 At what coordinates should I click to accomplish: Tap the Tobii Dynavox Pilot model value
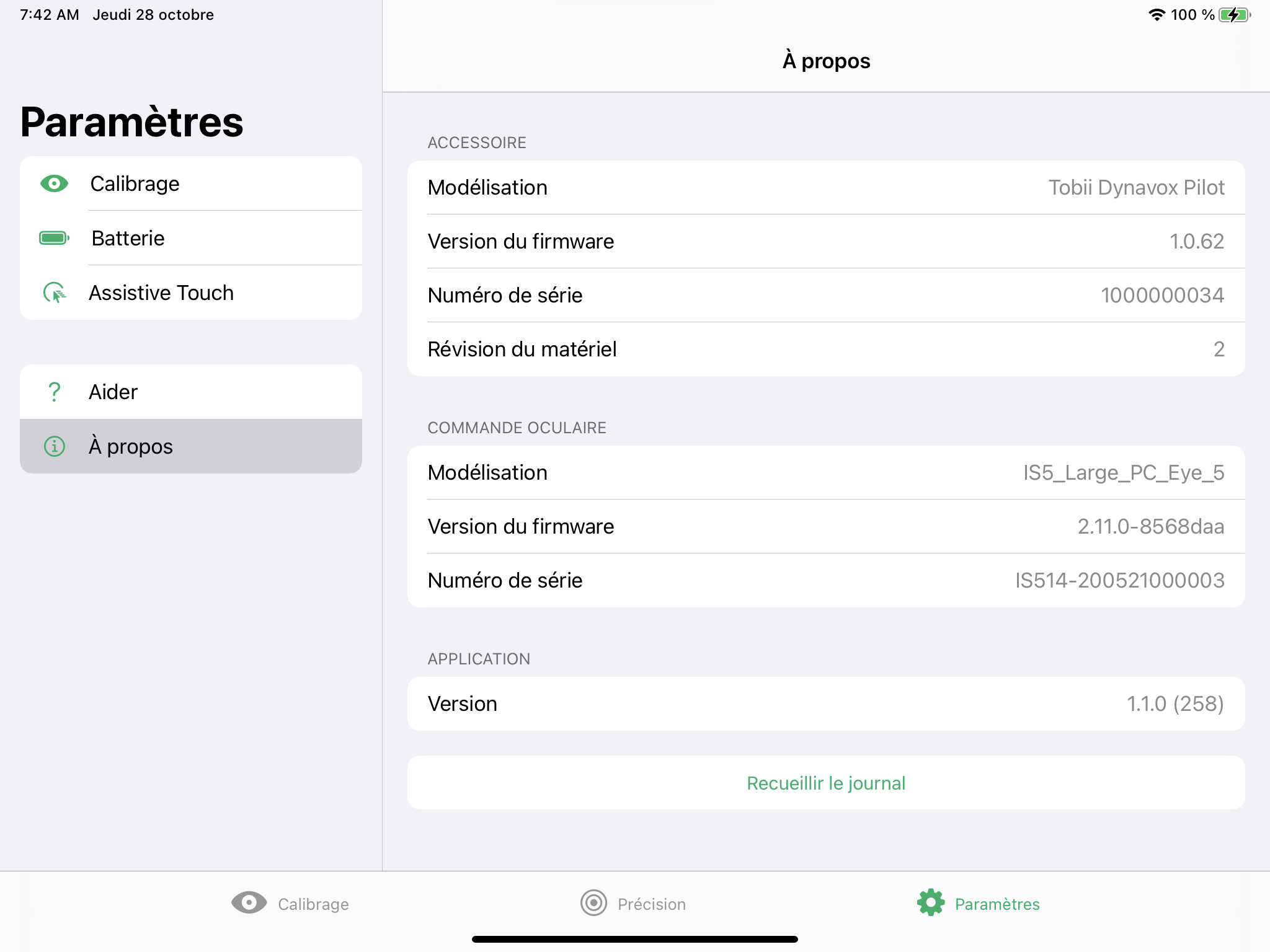[x=1136, y=188]
